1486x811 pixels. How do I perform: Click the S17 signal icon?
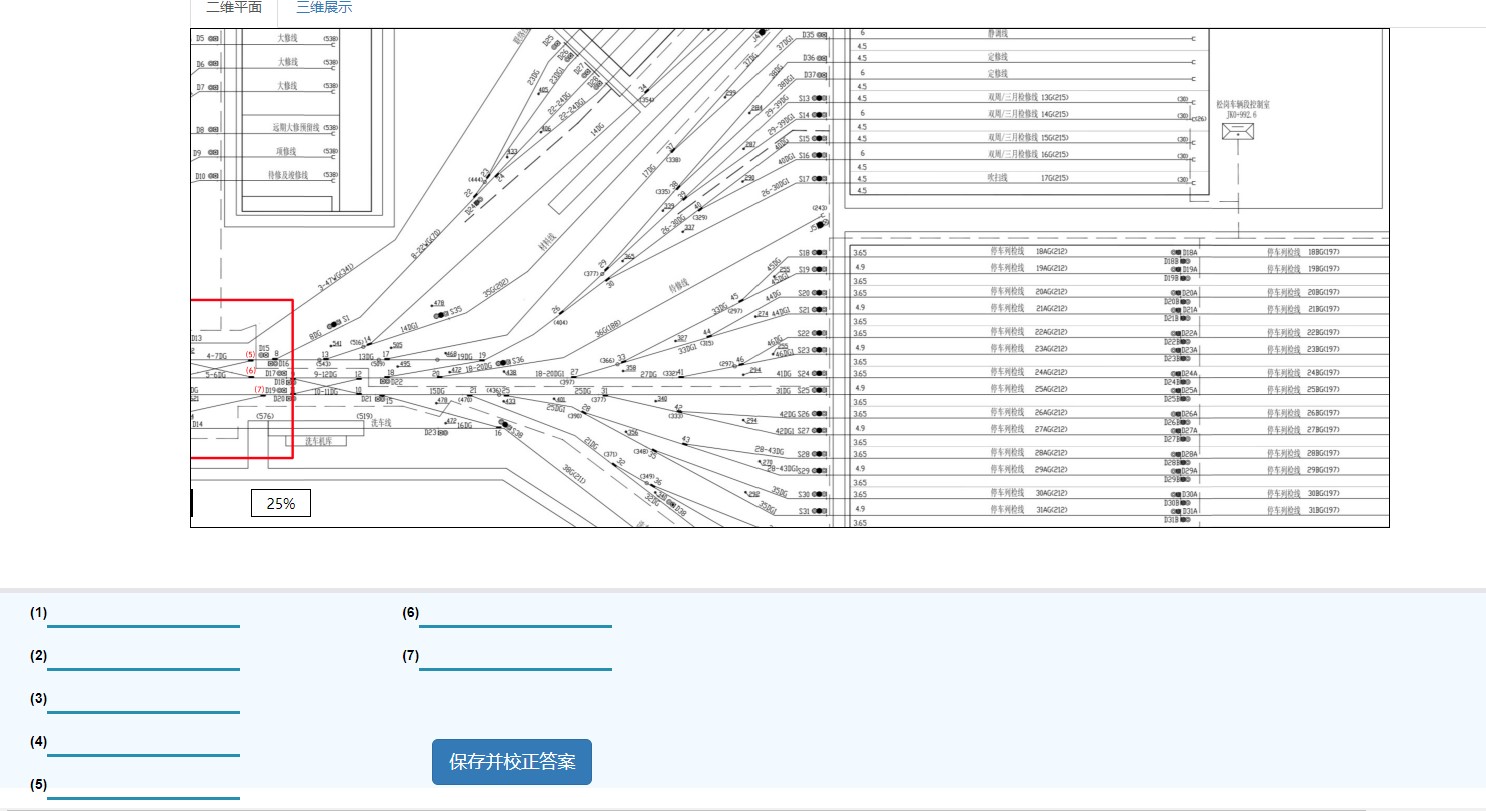click(820, 179)
